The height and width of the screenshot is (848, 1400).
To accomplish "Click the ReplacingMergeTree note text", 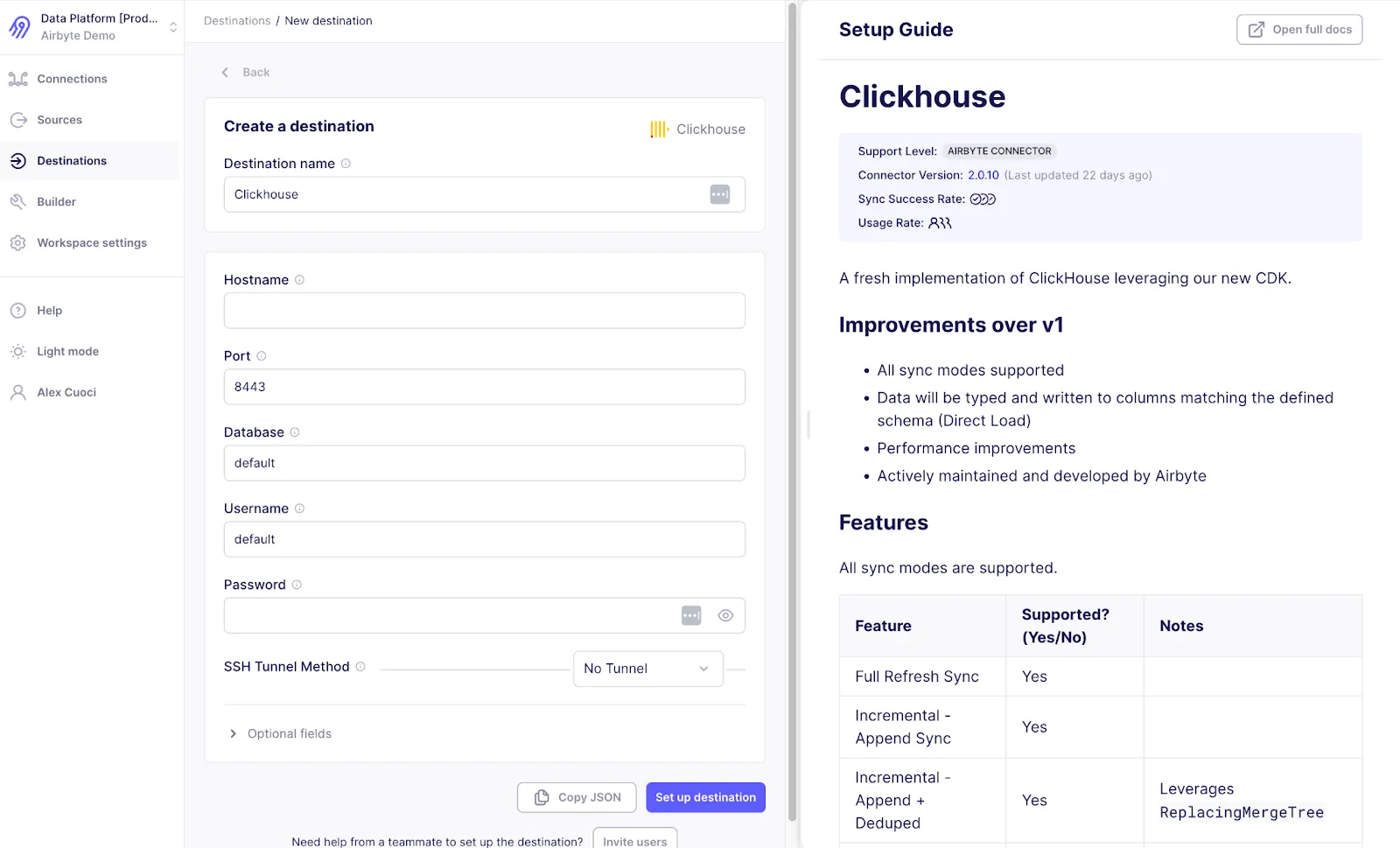I will [x=1242, y=812].
